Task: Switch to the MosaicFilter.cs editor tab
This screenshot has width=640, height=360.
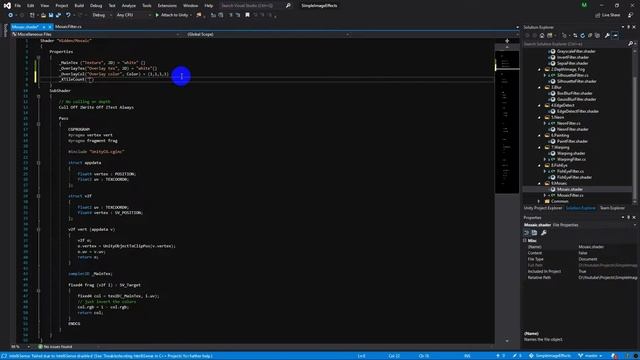Action: (x=68, y=27)
